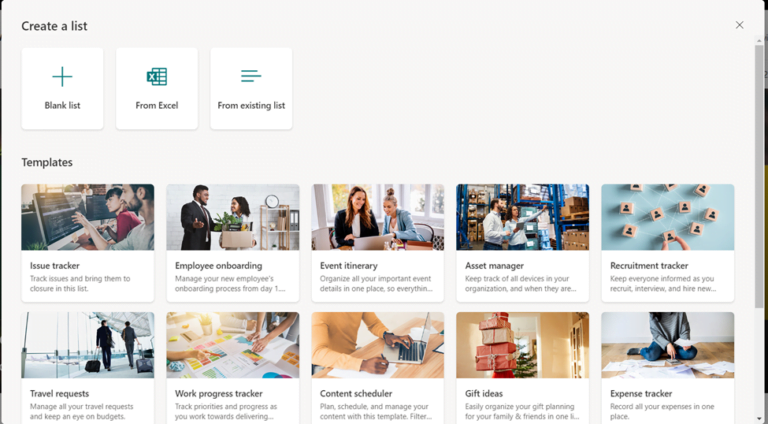Choose the Event itinerary template photo
The image size is (768, 424).
(378, 217)
